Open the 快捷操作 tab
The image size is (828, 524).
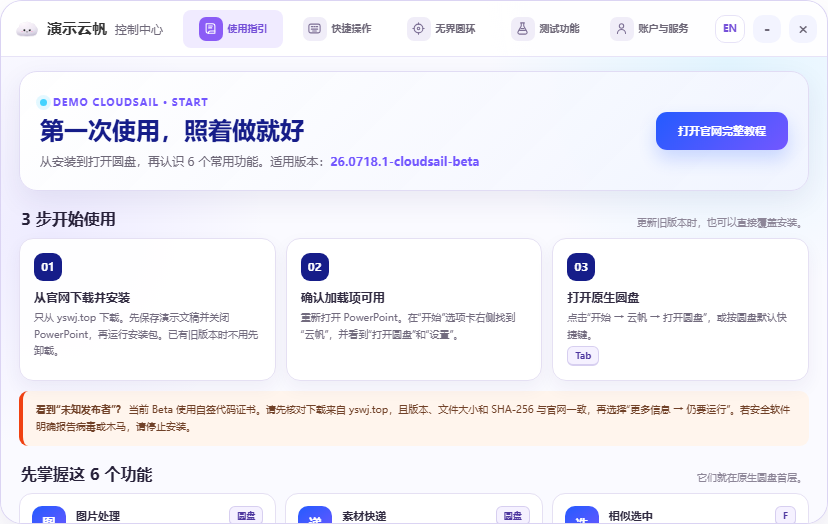coord(337,29)
